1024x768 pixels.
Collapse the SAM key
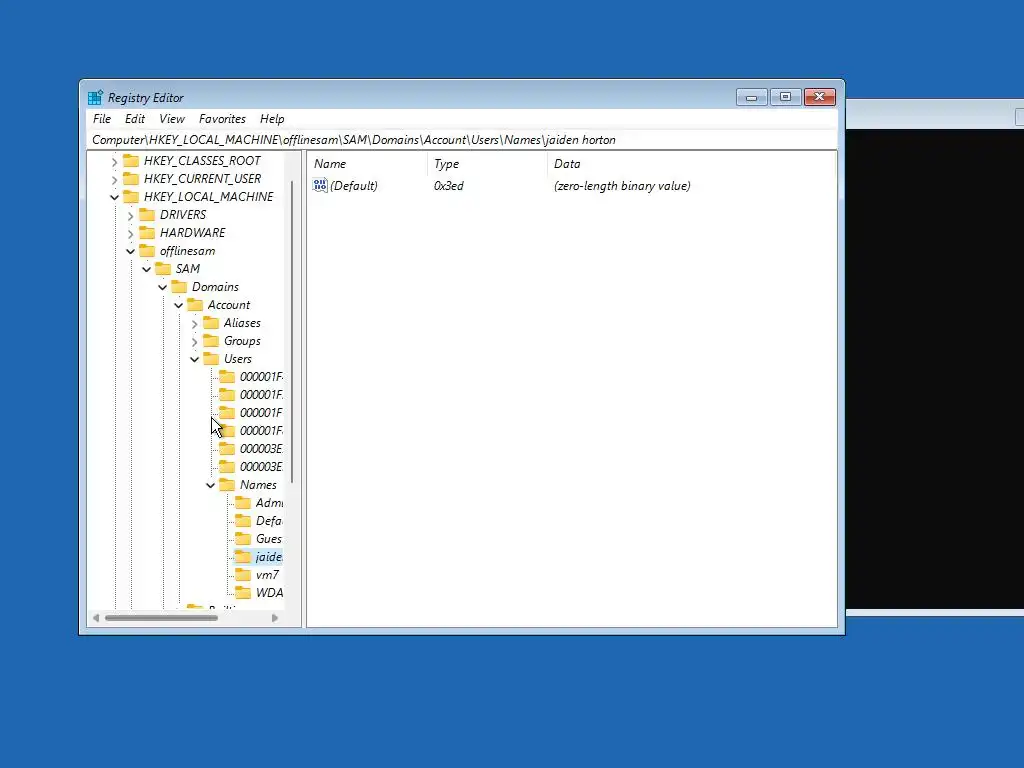point(146,269)
